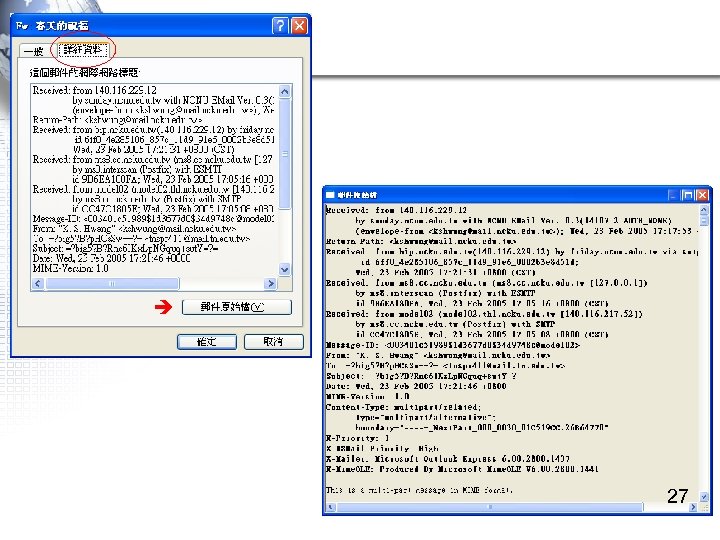Close the message source window

click(x=702, y=195)
